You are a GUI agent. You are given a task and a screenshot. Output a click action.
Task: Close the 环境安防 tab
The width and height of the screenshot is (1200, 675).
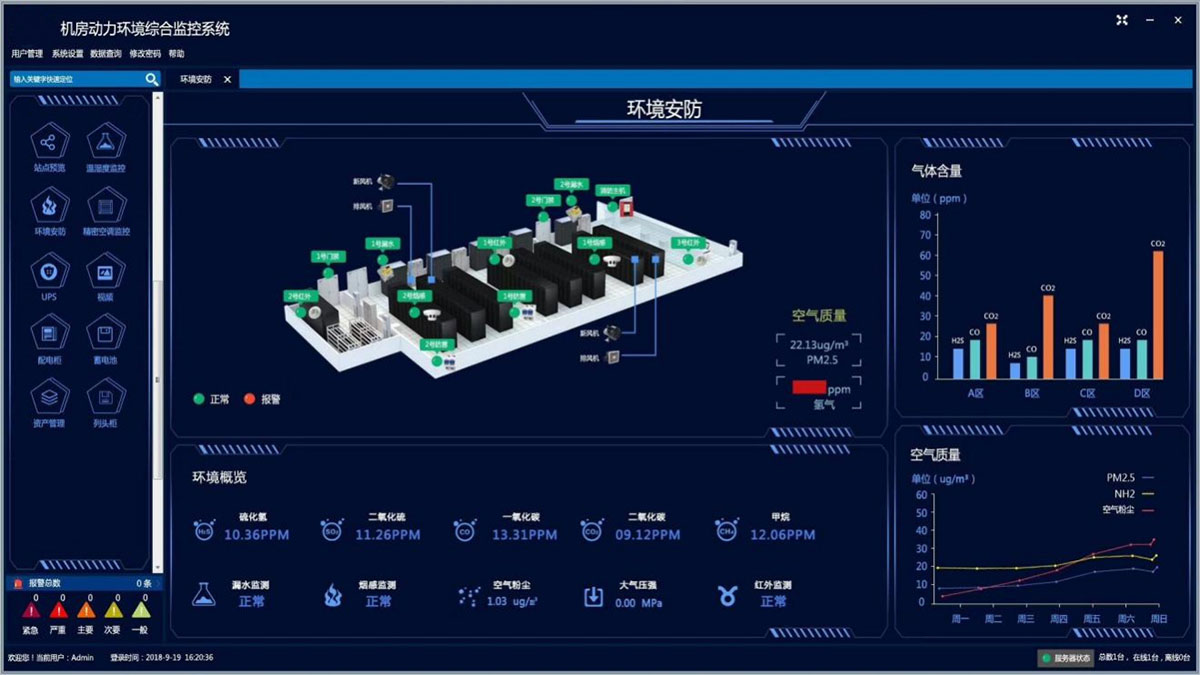click(x=227, y=79)
